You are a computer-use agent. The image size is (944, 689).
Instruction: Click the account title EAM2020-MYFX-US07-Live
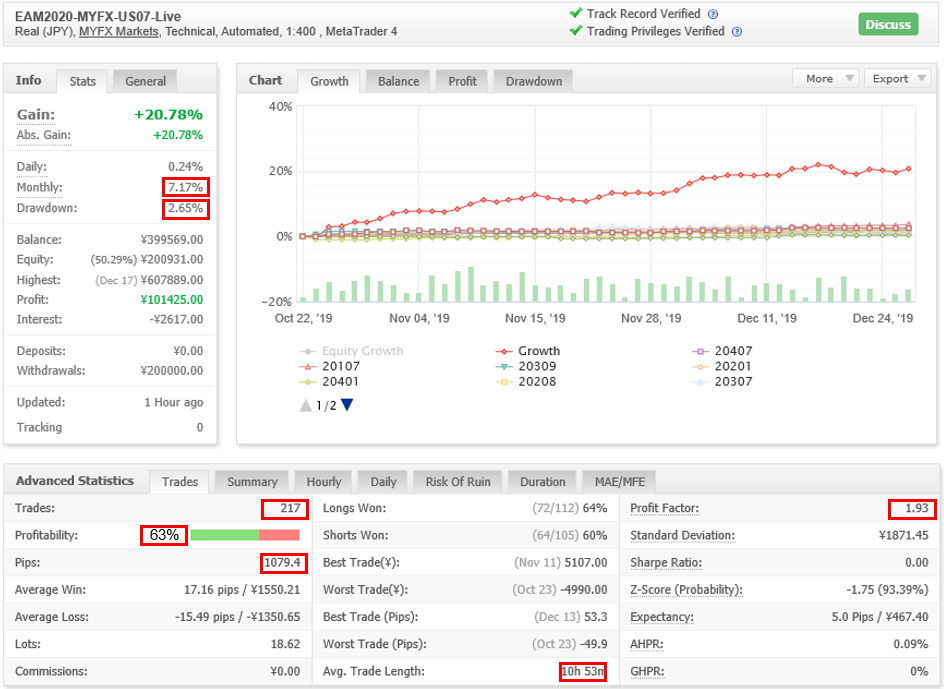tap(98, 16)
